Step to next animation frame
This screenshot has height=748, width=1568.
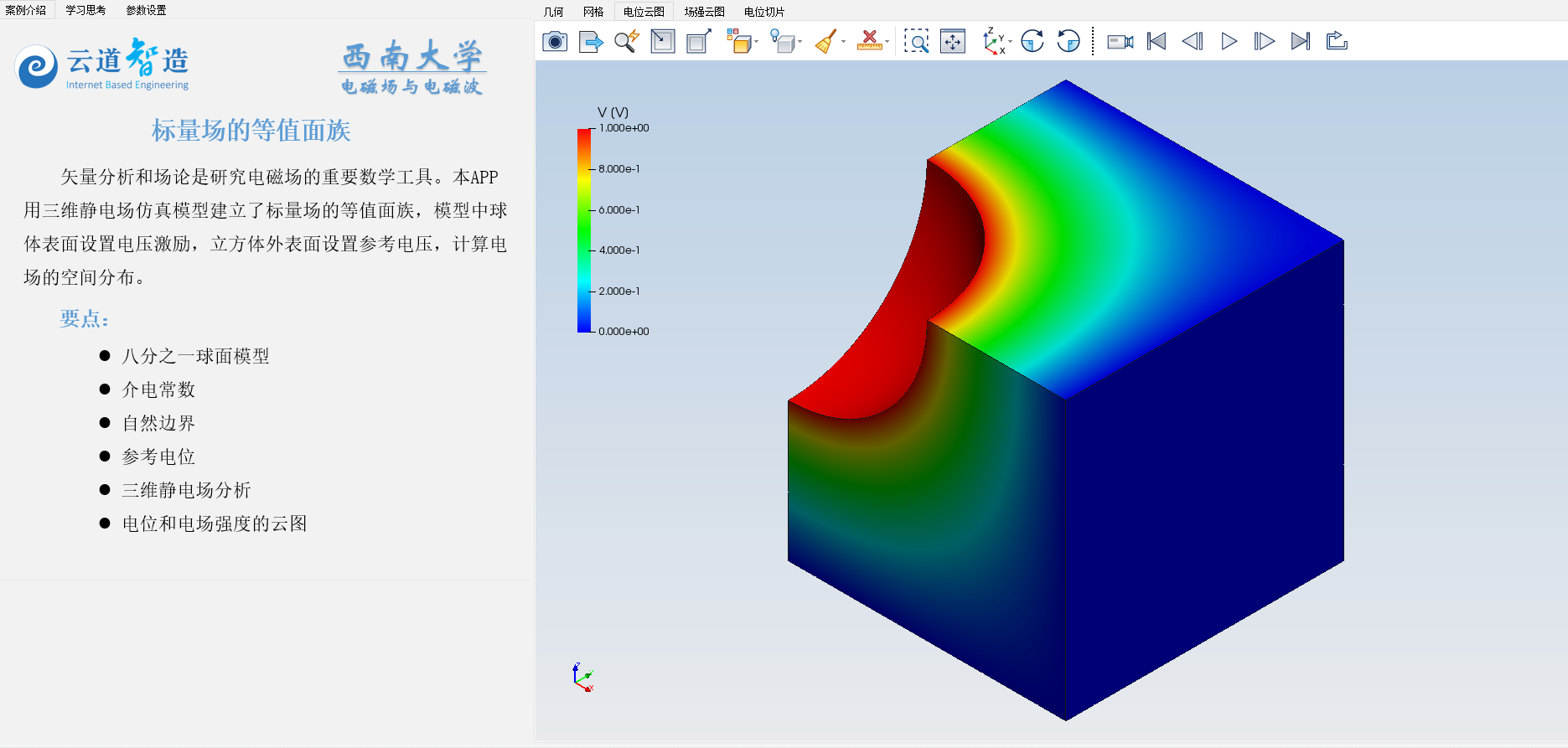click(1265, 41)
